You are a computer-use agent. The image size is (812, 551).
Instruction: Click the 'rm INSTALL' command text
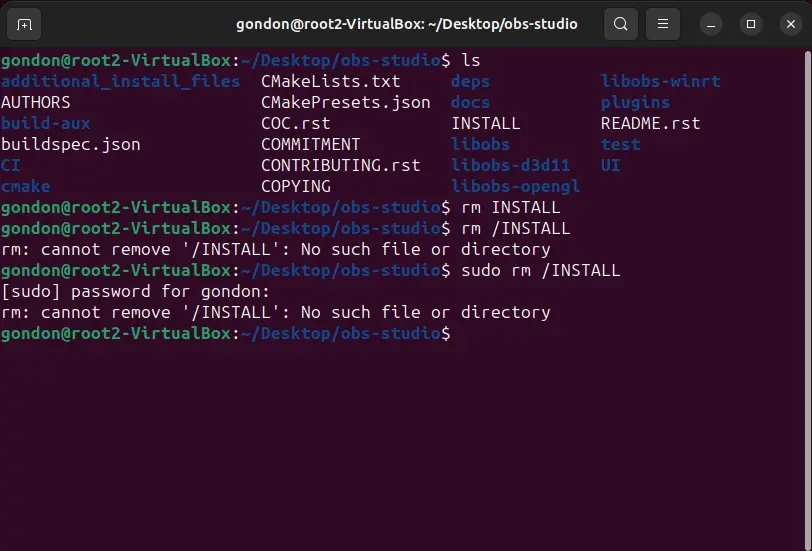pos(511,208)
